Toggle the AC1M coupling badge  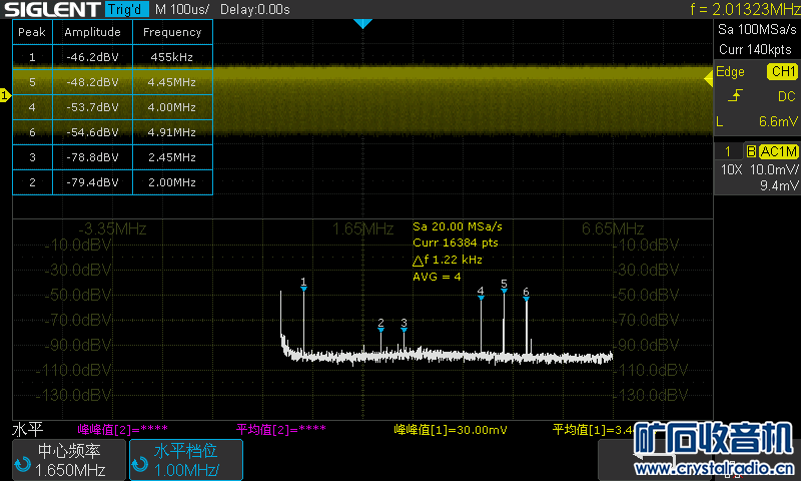778,151
